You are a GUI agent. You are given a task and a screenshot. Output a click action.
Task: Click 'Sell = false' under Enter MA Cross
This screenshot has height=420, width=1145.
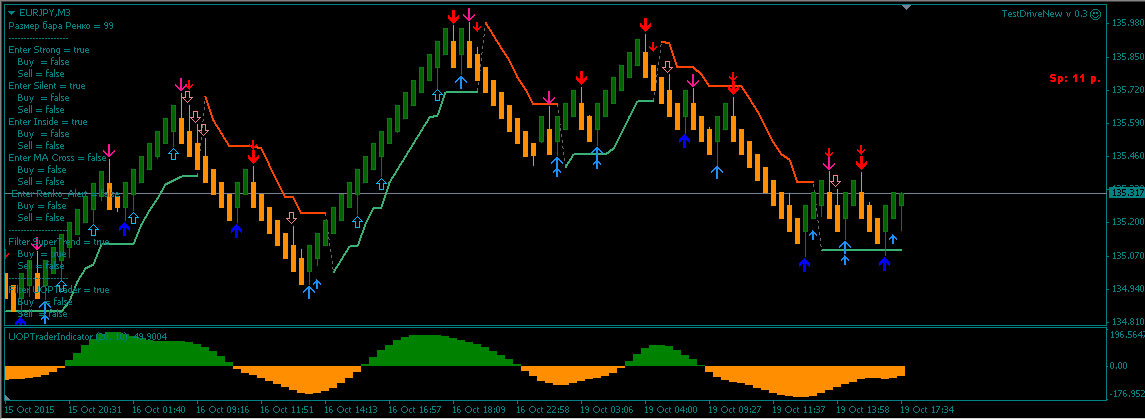(41, 181)
